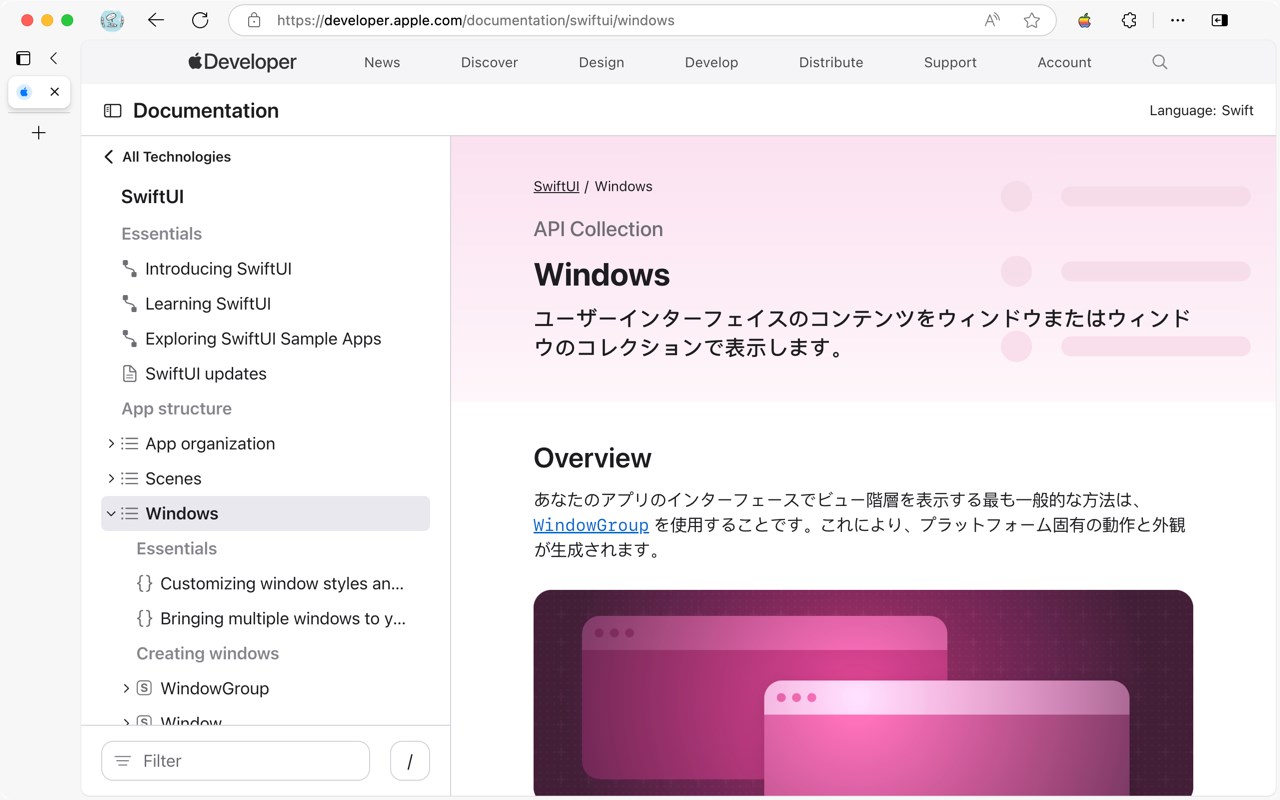This screenshot has width=1280, height=800.
Task: Open the Read Aloud icon in the address bar
Action: 992,20
